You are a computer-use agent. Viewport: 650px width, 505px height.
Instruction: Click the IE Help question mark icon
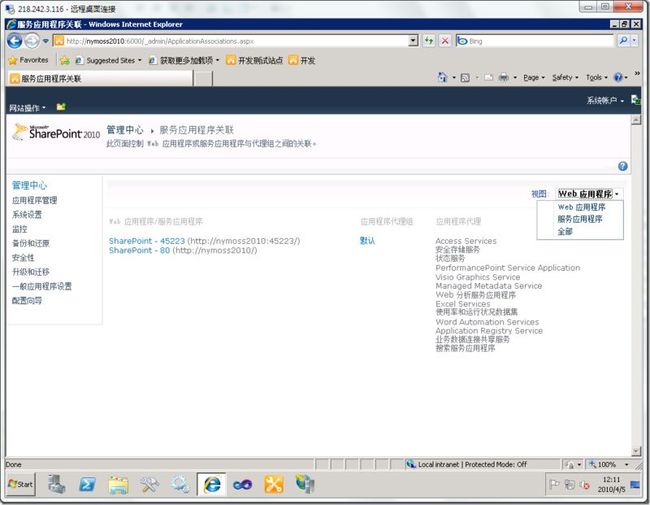618,78
